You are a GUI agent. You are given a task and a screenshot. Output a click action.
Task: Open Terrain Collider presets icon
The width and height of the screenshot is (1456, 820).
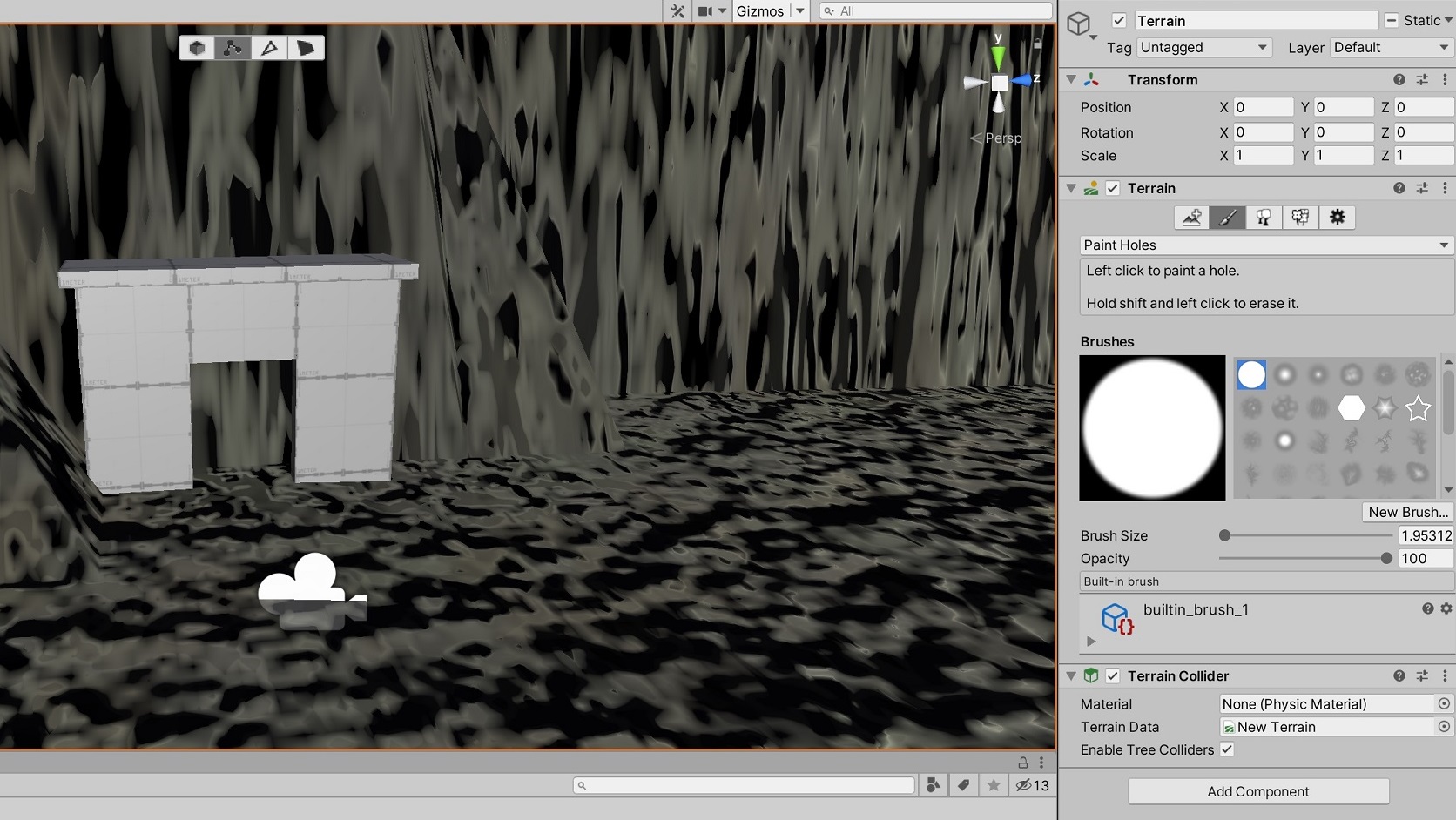click(x=1422, y=675)
